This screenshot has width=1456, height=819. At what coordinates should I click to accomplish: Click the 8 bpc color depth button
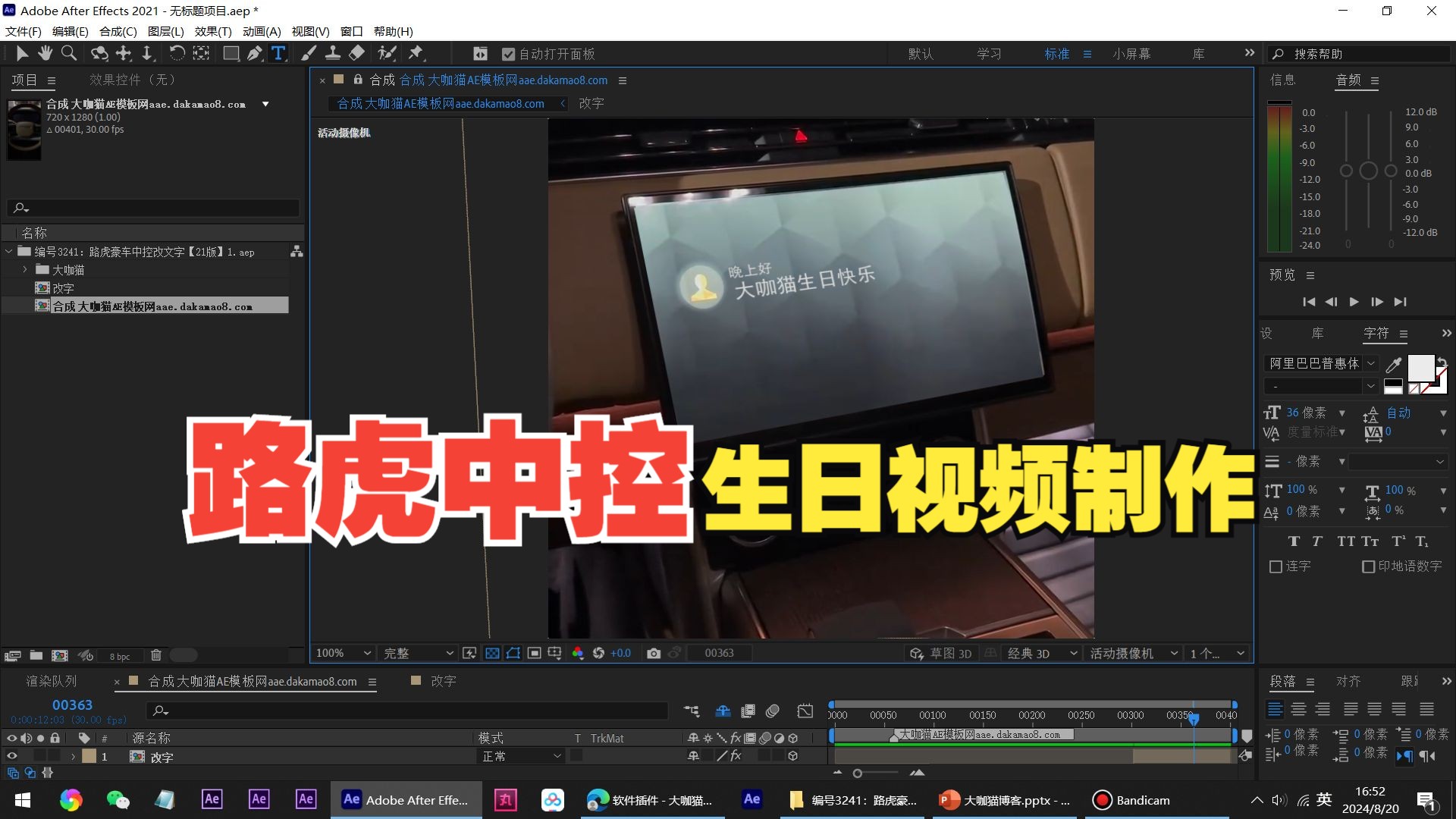119,656
